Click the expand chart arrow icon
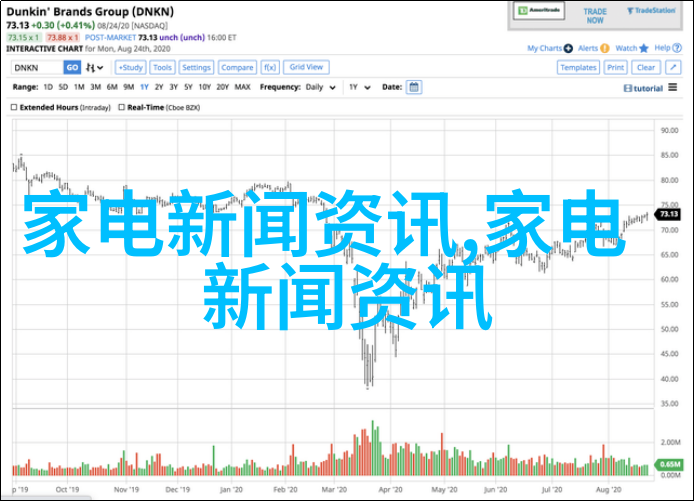The width and height of the screenshot is (695, 502). pyautogui.click(x=673, y=67)
